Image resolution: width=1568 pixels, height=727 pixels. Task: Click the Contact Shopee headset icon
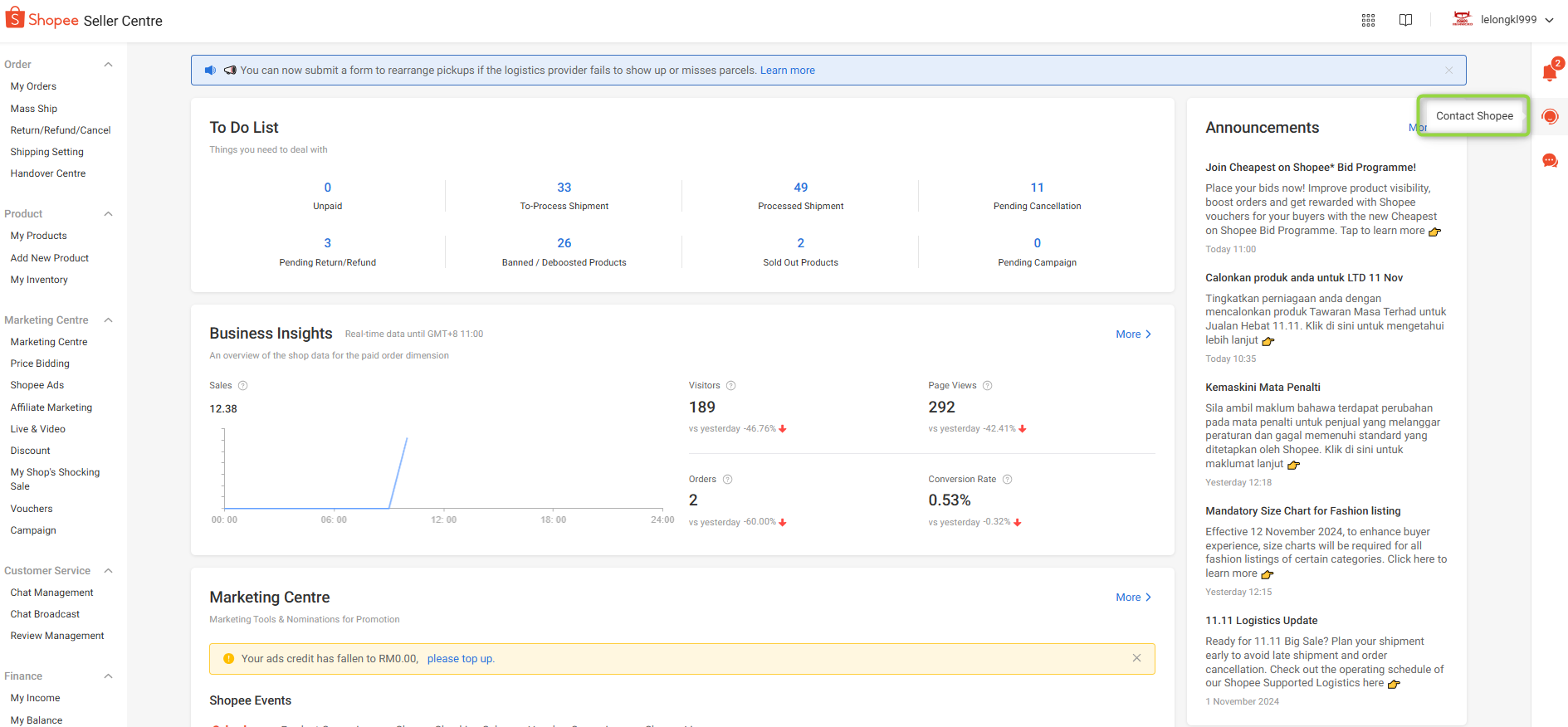(1550, 116)
